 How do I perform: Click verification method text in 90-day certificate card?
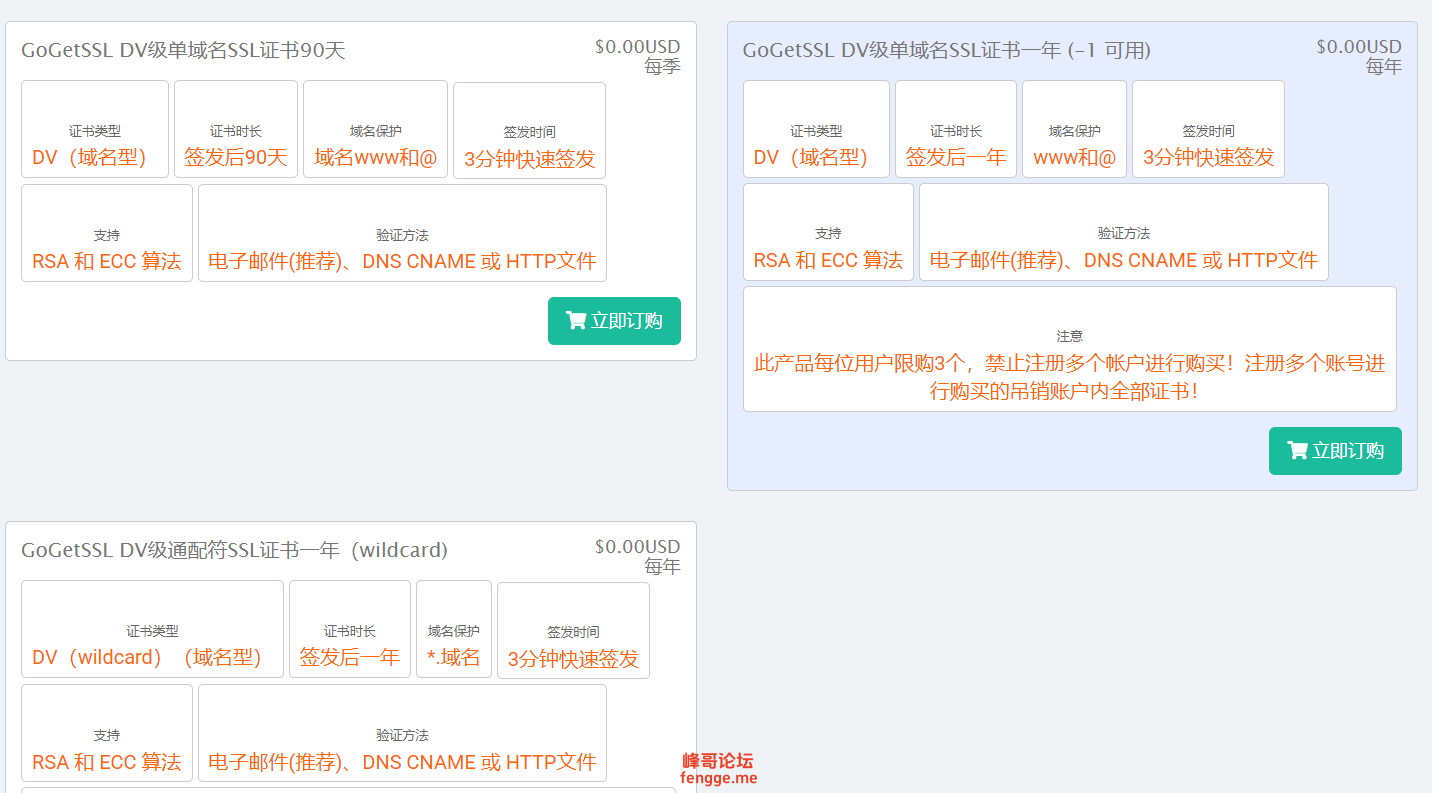point(402,261)
